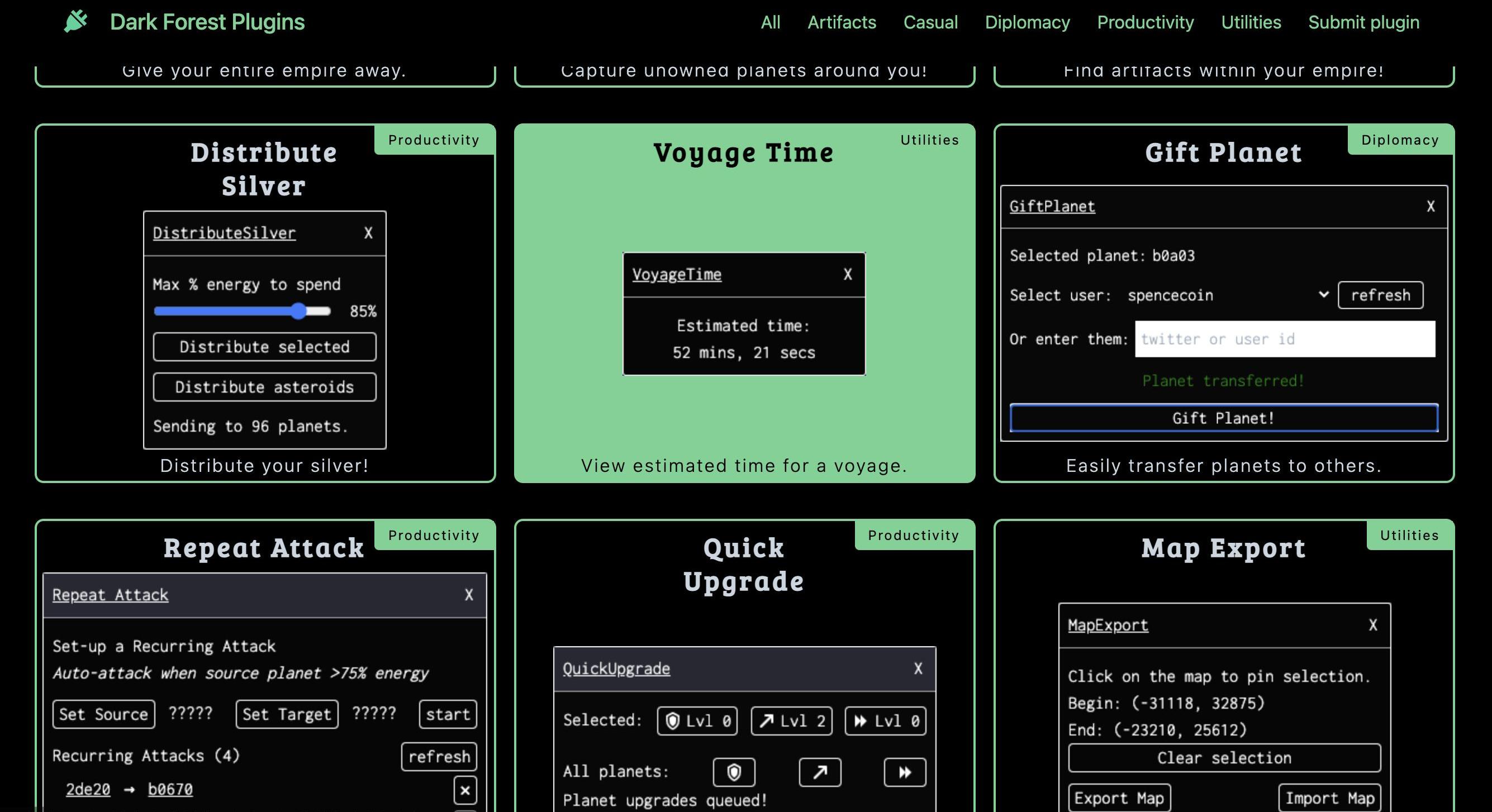
Task: Upgrade selected planet's shield Lvl 0 button
Action: coord(697,721)
